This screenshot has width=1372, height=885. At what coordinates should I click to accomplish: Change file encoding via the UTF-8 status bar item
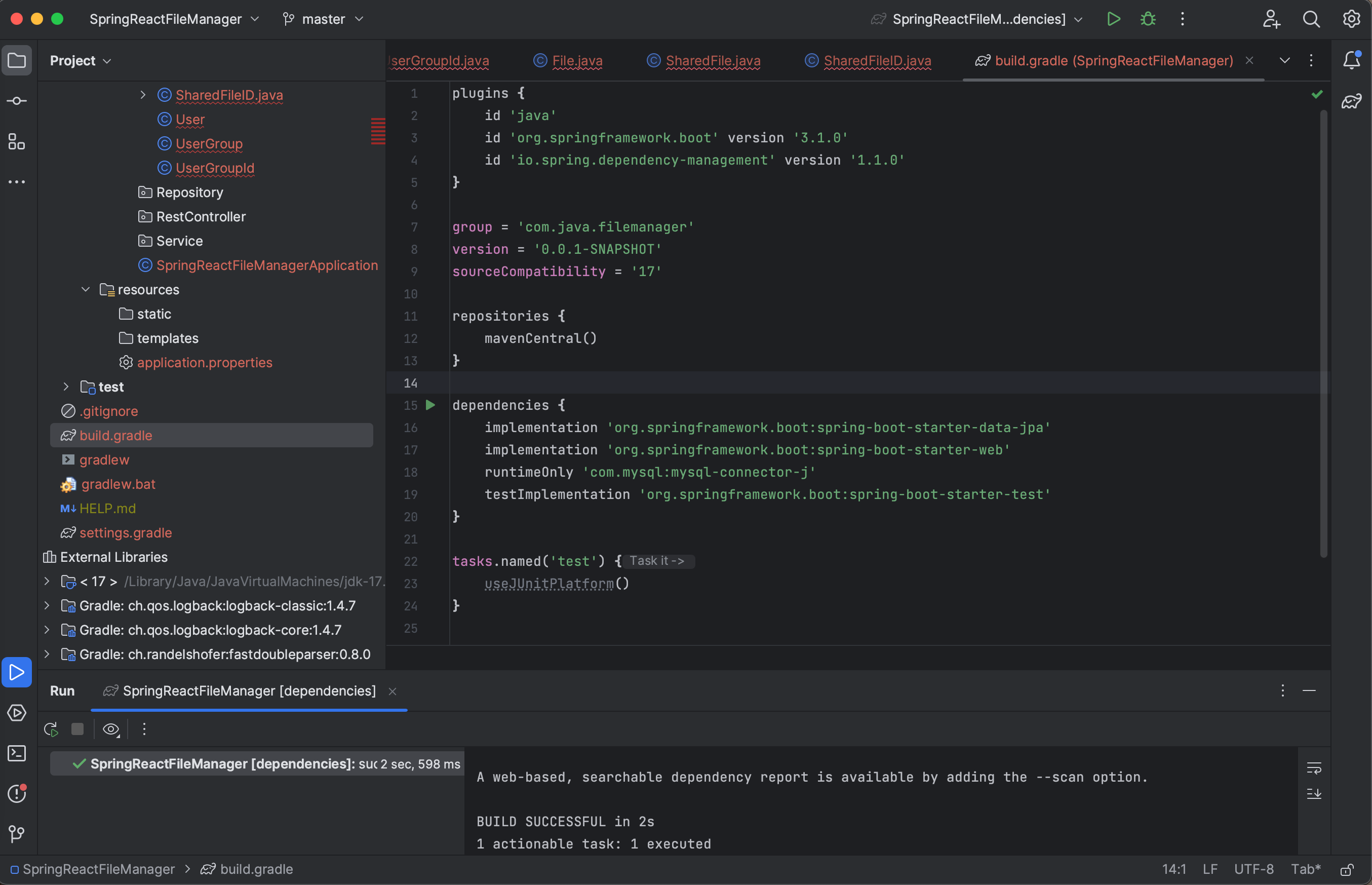click(1253, 869)
